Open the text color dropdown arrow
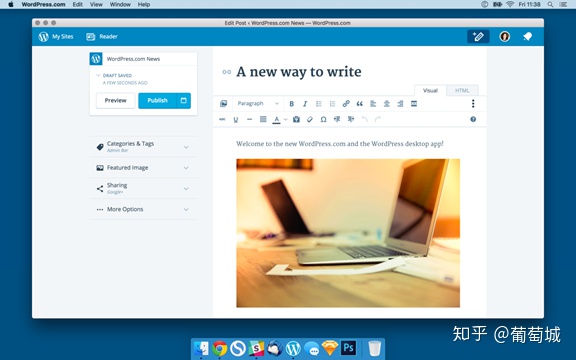 [285, 119]
